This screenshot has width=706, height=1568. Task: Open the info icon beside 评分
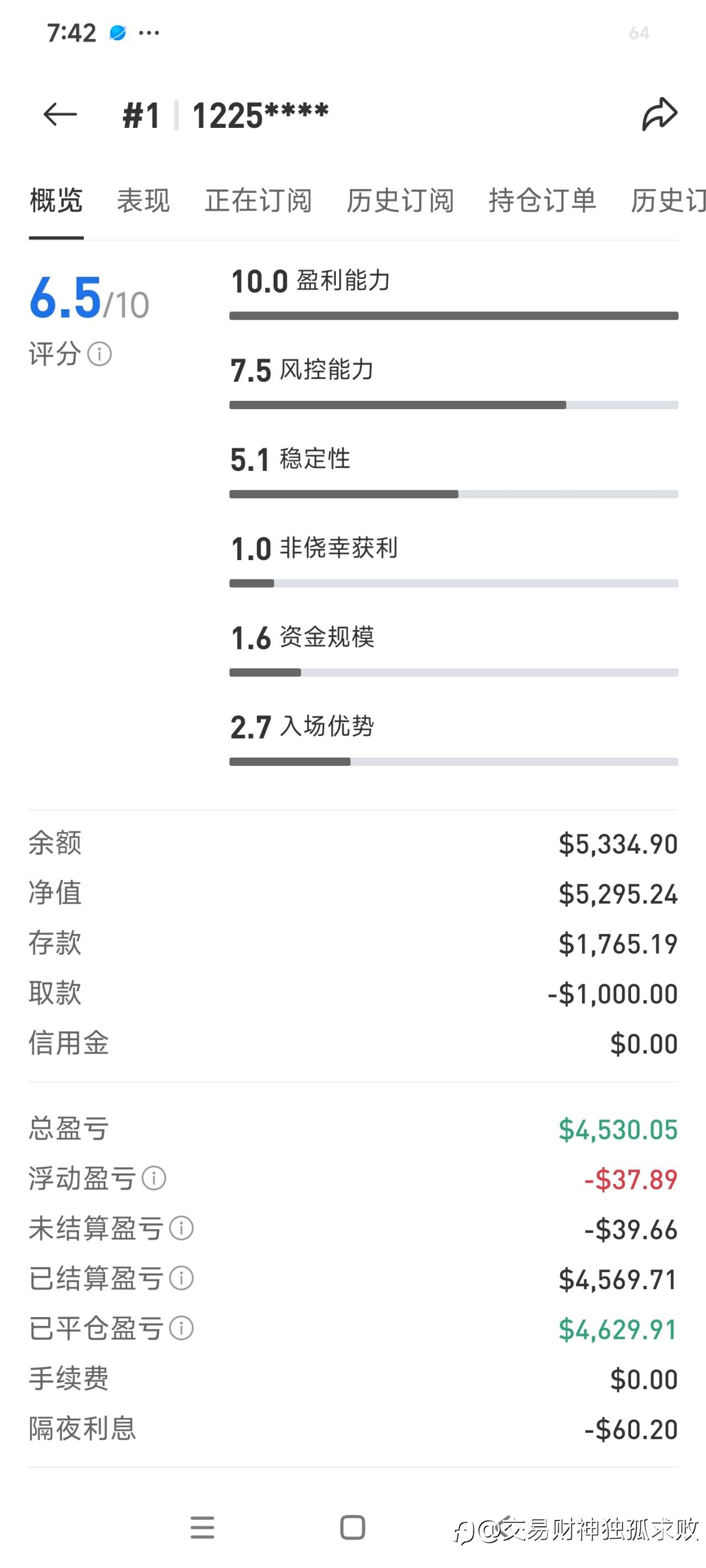coord(99,353)
